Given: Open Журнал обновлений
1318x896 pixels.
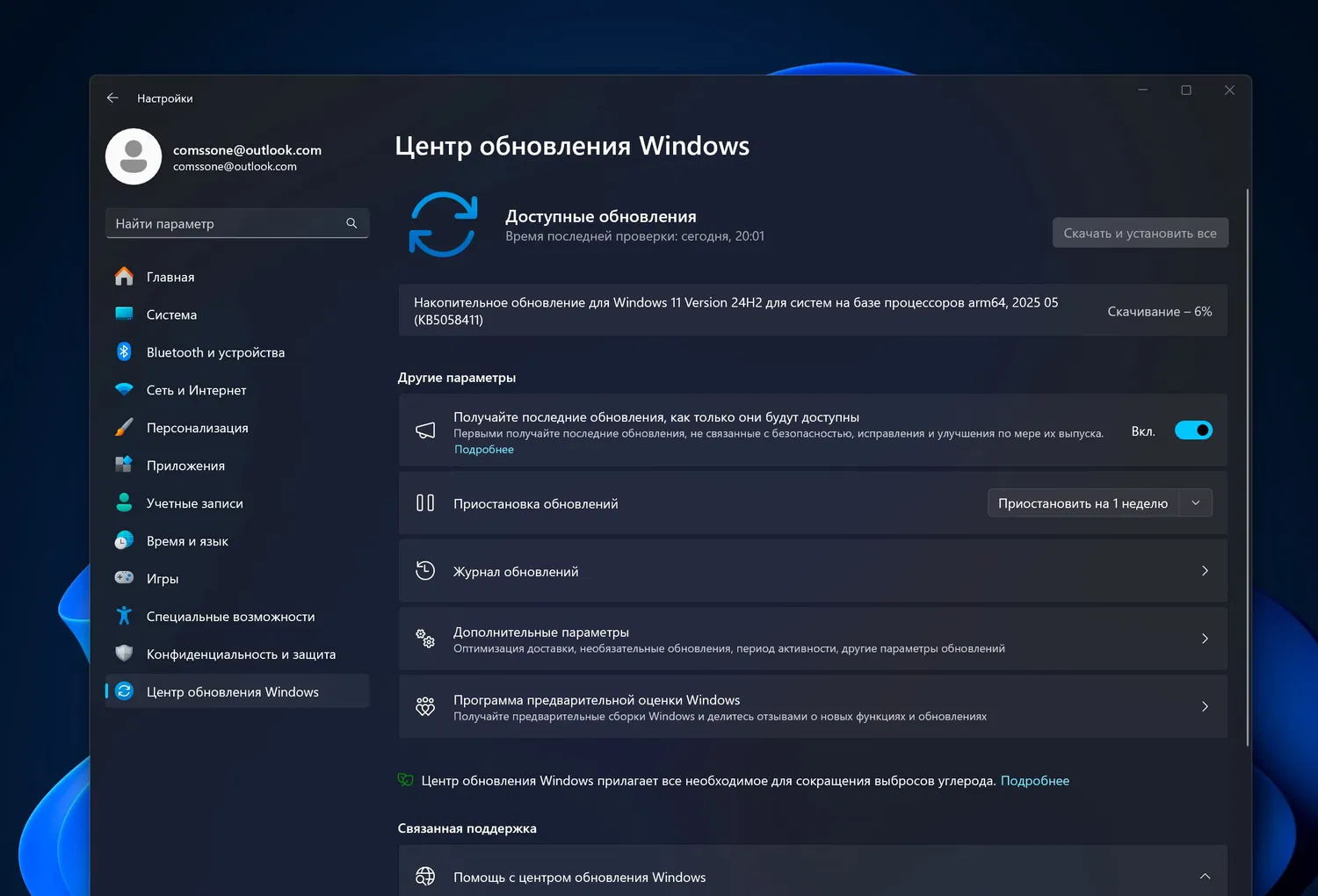Looking at the screenshot, I should click(x=813, y=571).
